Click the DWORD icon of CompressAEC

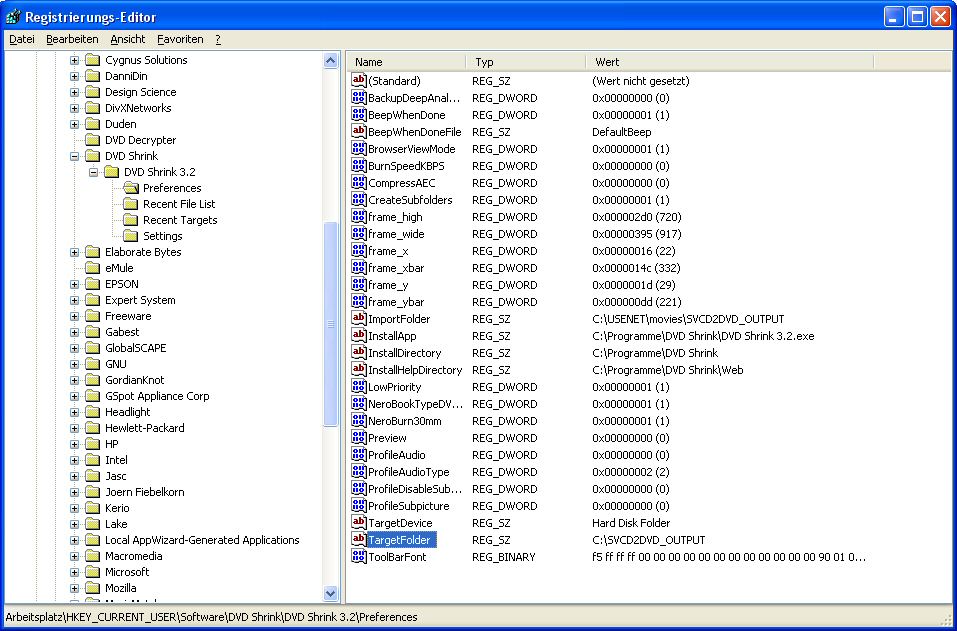[x=359, y=183]
